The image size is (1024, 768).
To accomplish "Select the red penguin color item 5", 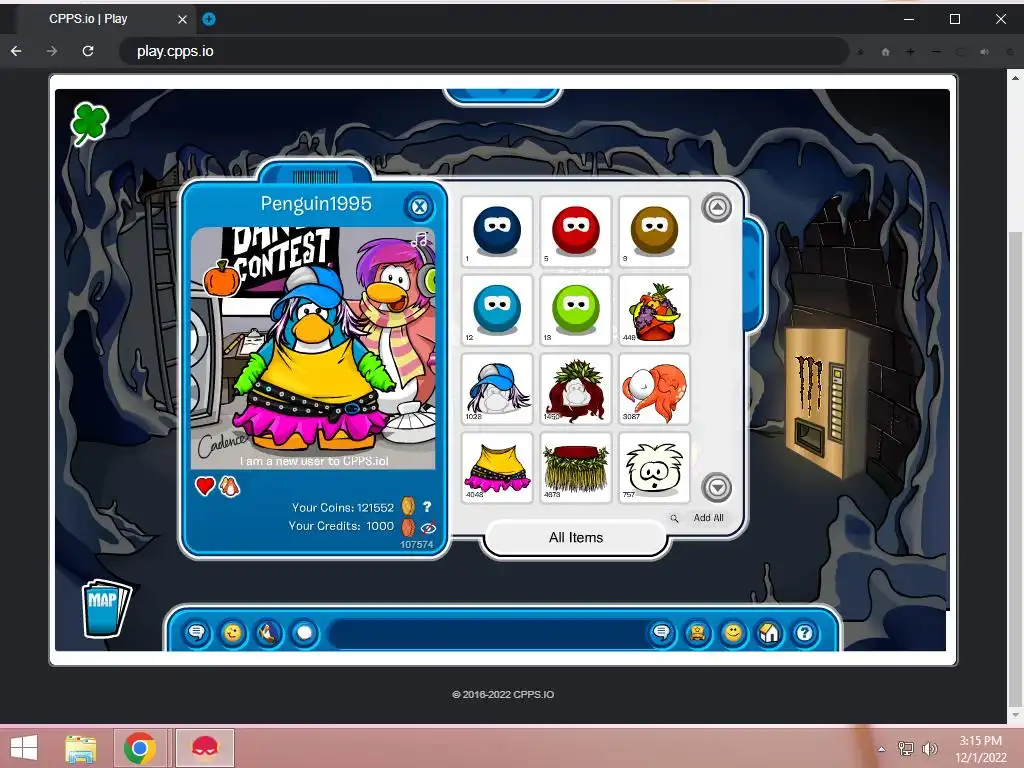I will click(x=575, y=231).
